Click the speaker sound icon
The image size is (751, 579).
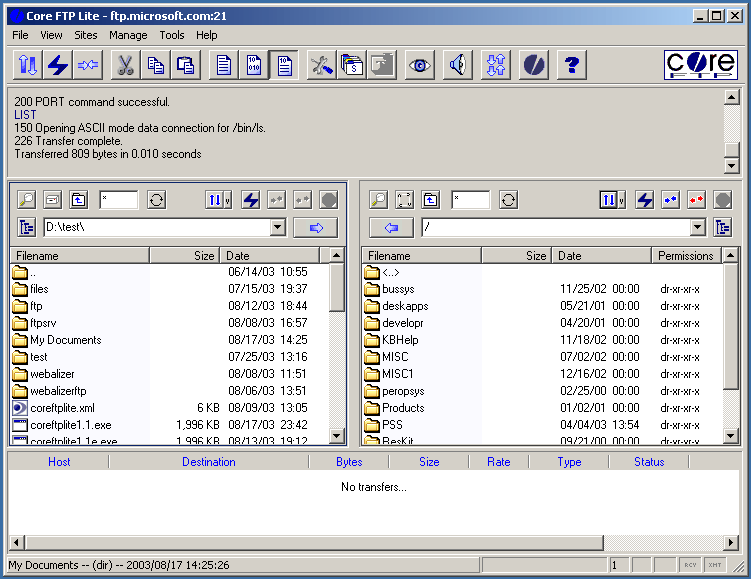click(457, 66)
